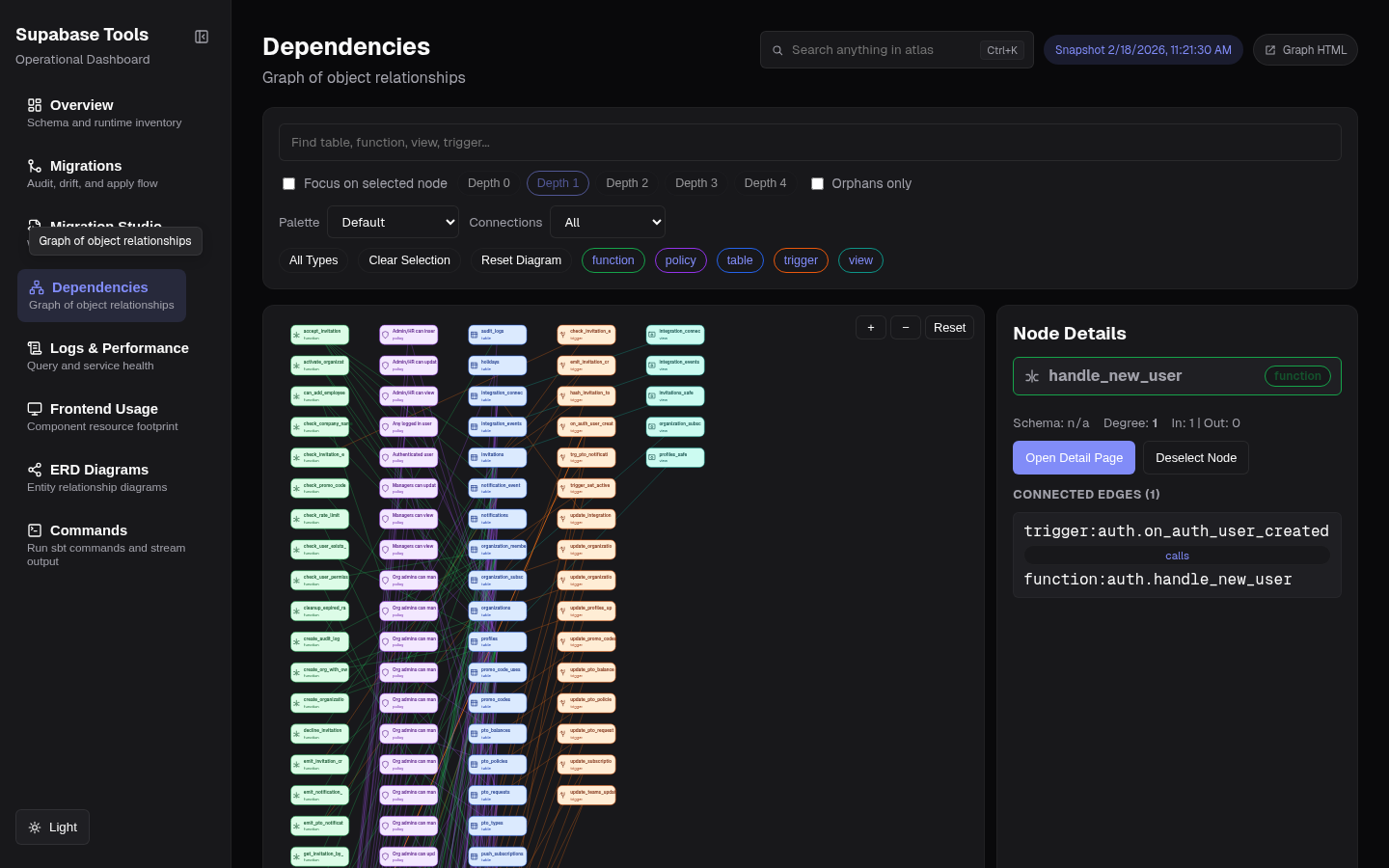Click the Reset Diagram button
Viewport: 1389px width, 868px height.
521,260
